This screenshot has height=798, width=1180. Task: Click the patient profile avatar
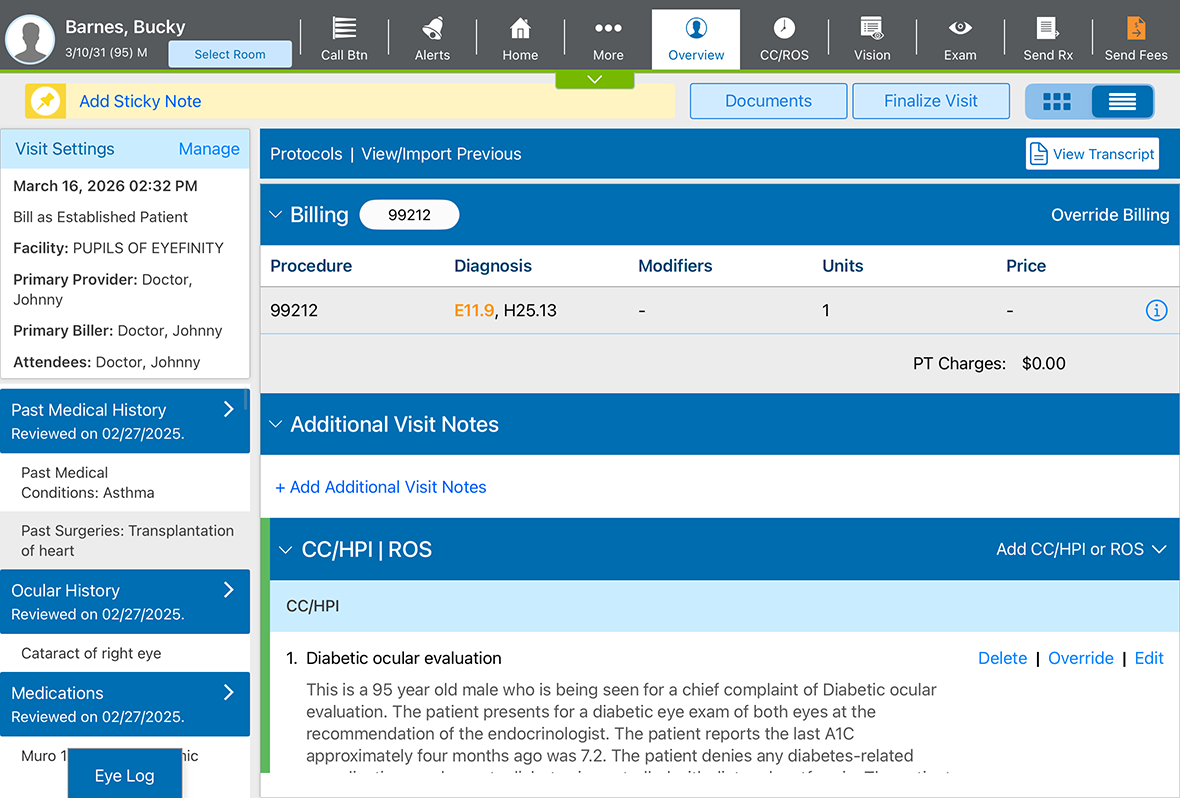[x=30, y=38]
